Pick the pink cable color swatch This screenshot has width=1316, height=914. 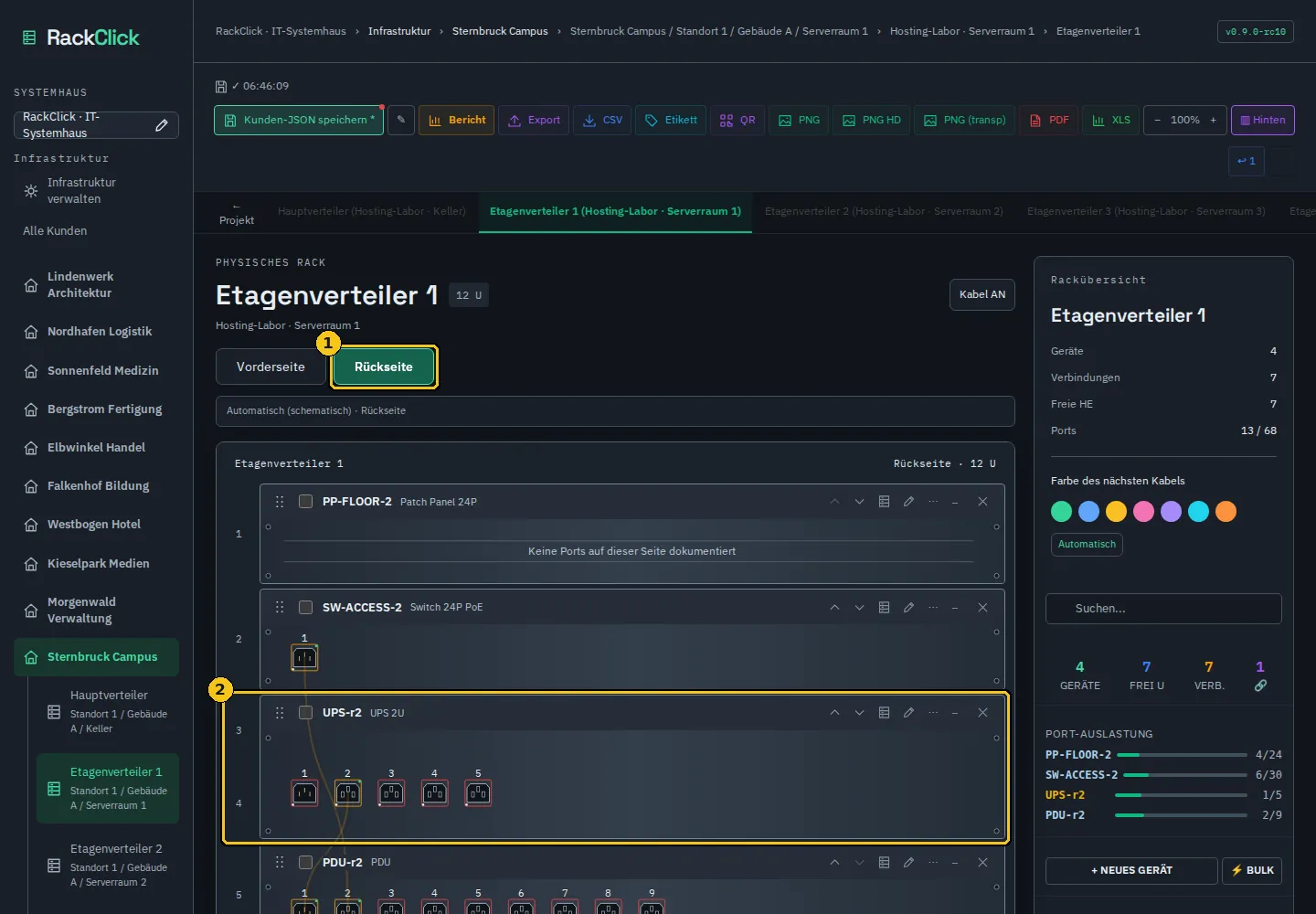[1143, 512]
